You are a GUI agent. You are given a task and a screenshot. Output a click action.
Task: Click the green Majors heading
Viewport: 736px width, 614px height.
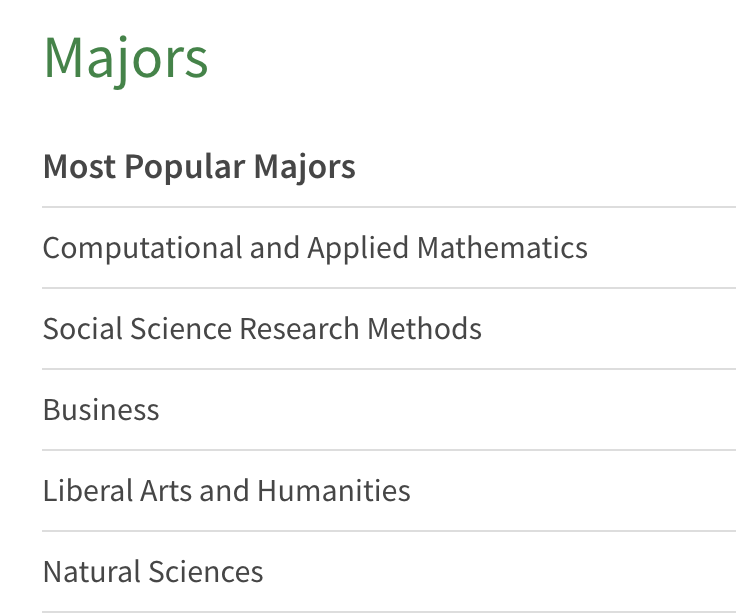125,61
